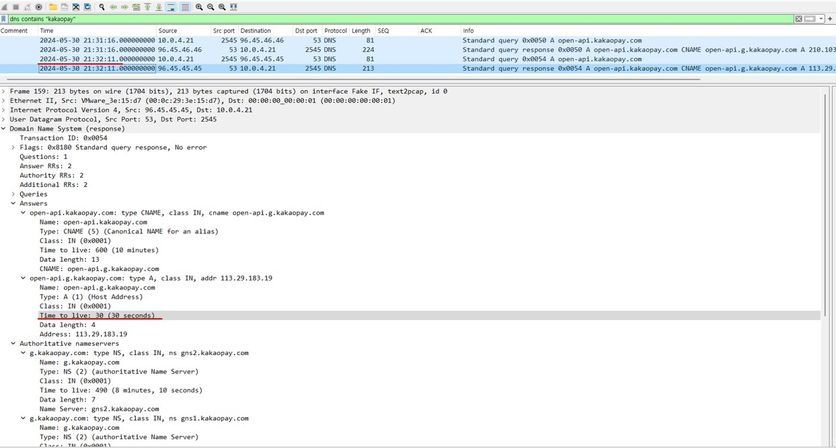836x448 pixels.
Task: Save this capture file
Action: point(64,7)
